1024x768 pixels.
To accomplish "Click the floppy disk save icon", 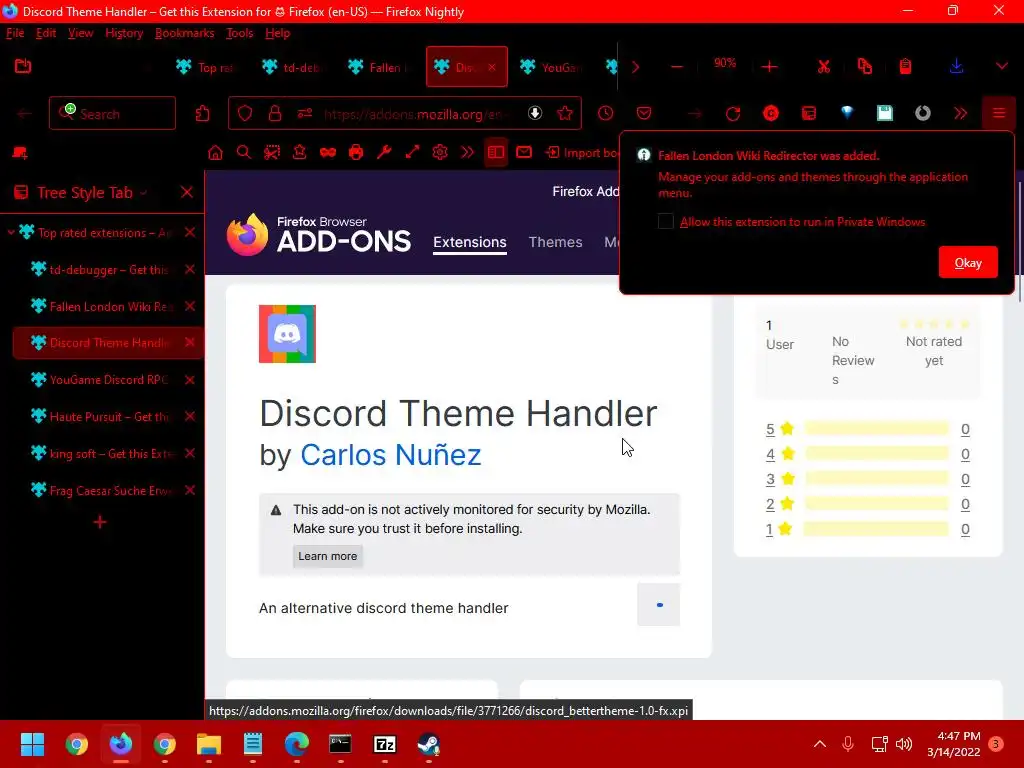I will click(x=885, y=114).
